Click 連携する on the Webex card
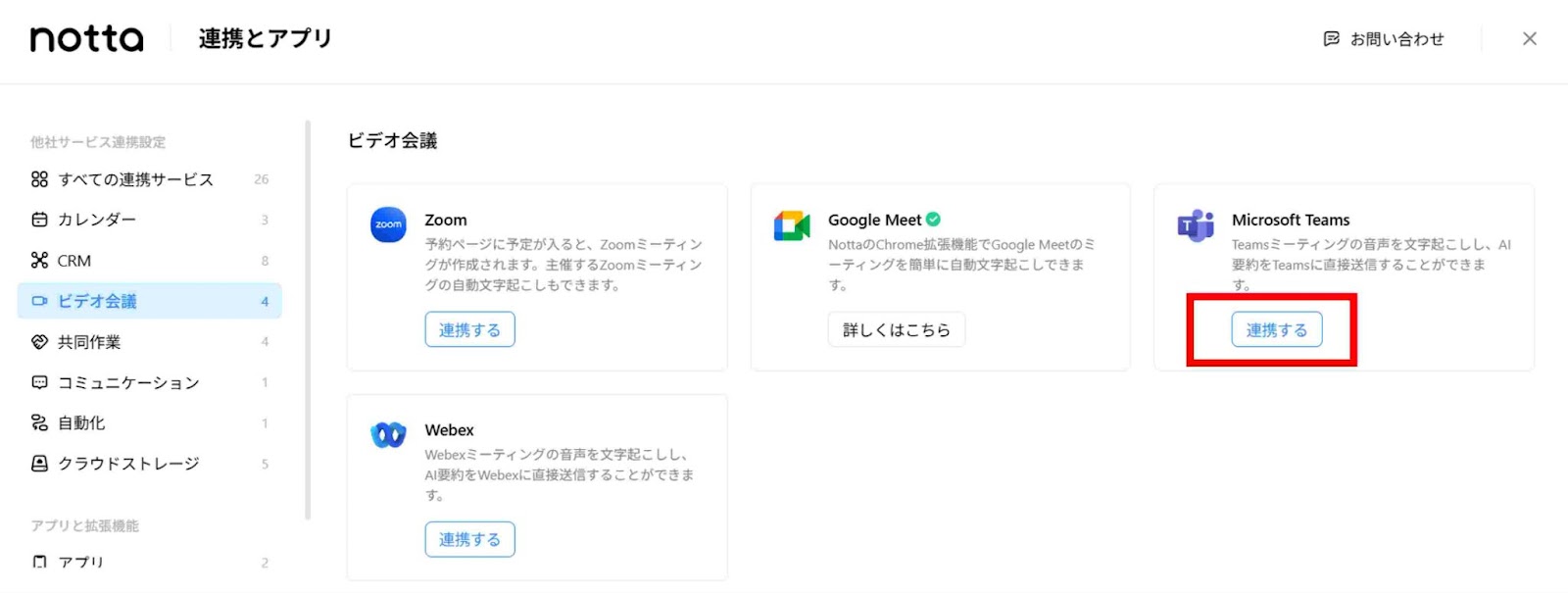The height and width of the screenshot is (593, 1568). (x=470, y=539)
